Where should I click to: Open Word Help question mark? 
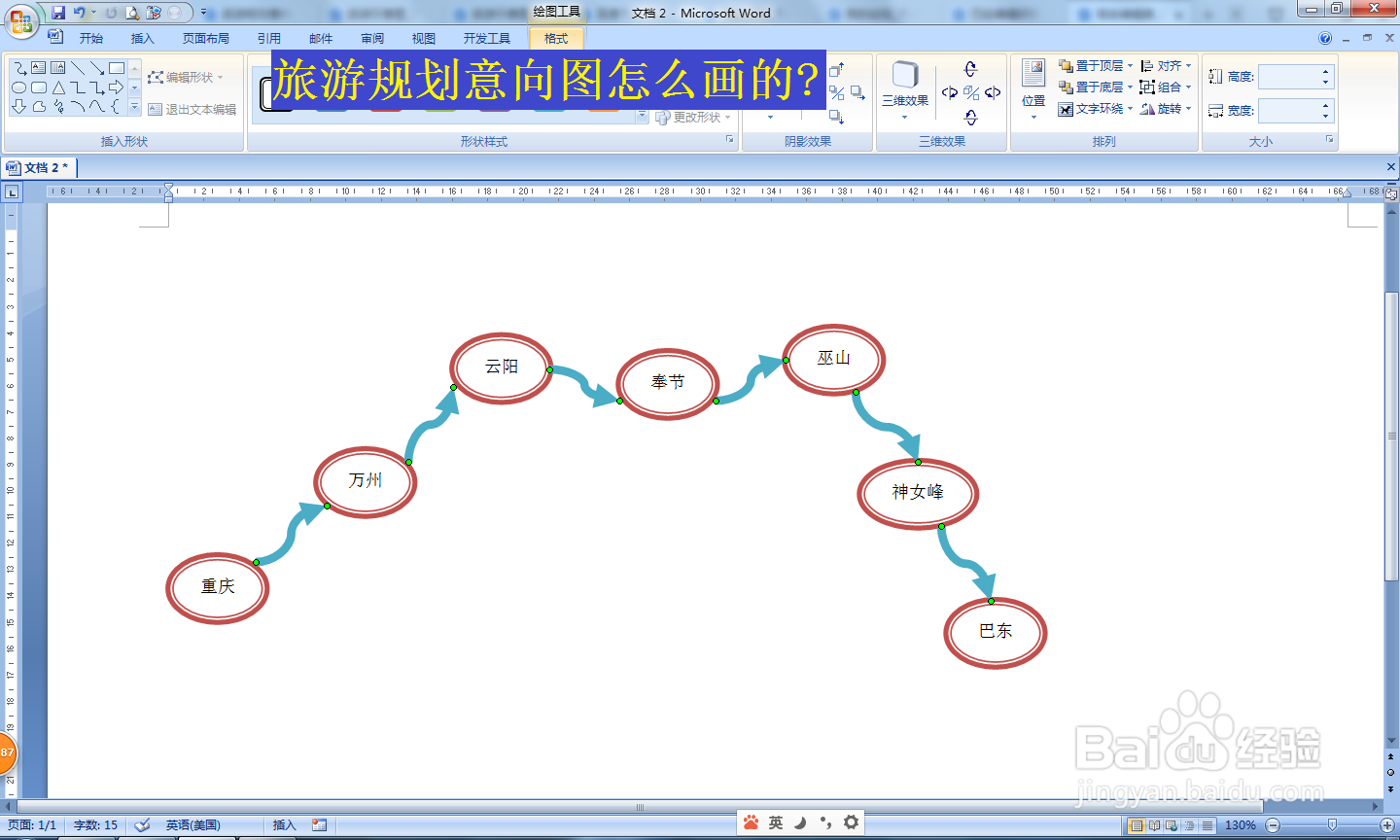[x=1325, y=39]
